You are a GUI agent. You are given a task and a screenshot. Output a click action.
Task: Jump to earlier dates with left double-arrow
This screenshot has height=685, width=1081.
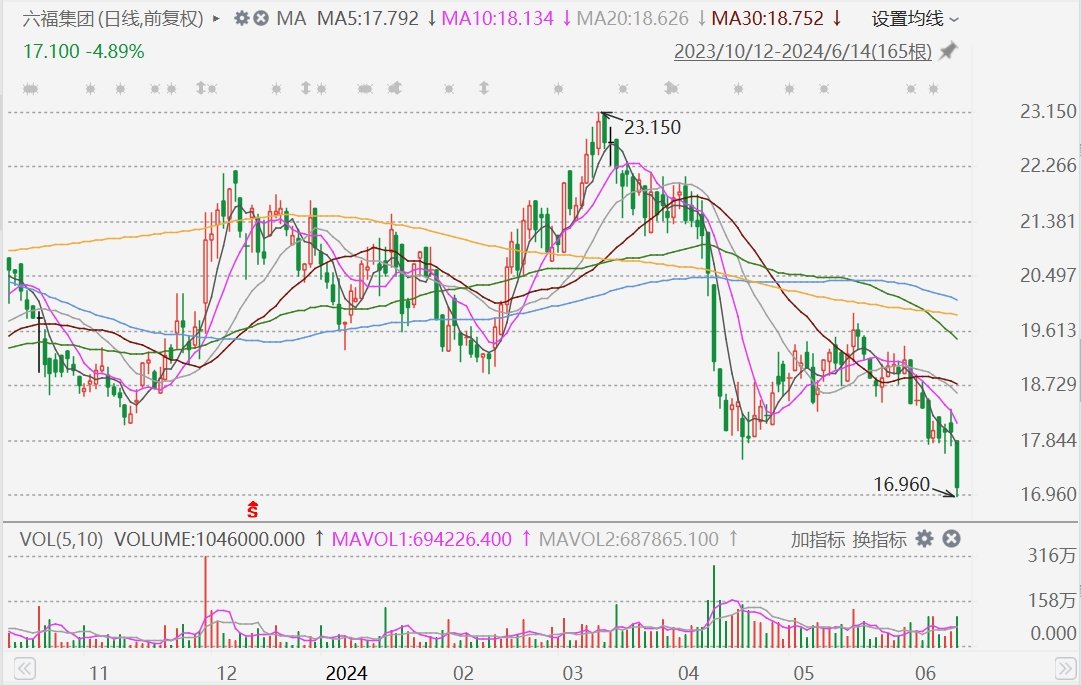(x=24, y=668)
